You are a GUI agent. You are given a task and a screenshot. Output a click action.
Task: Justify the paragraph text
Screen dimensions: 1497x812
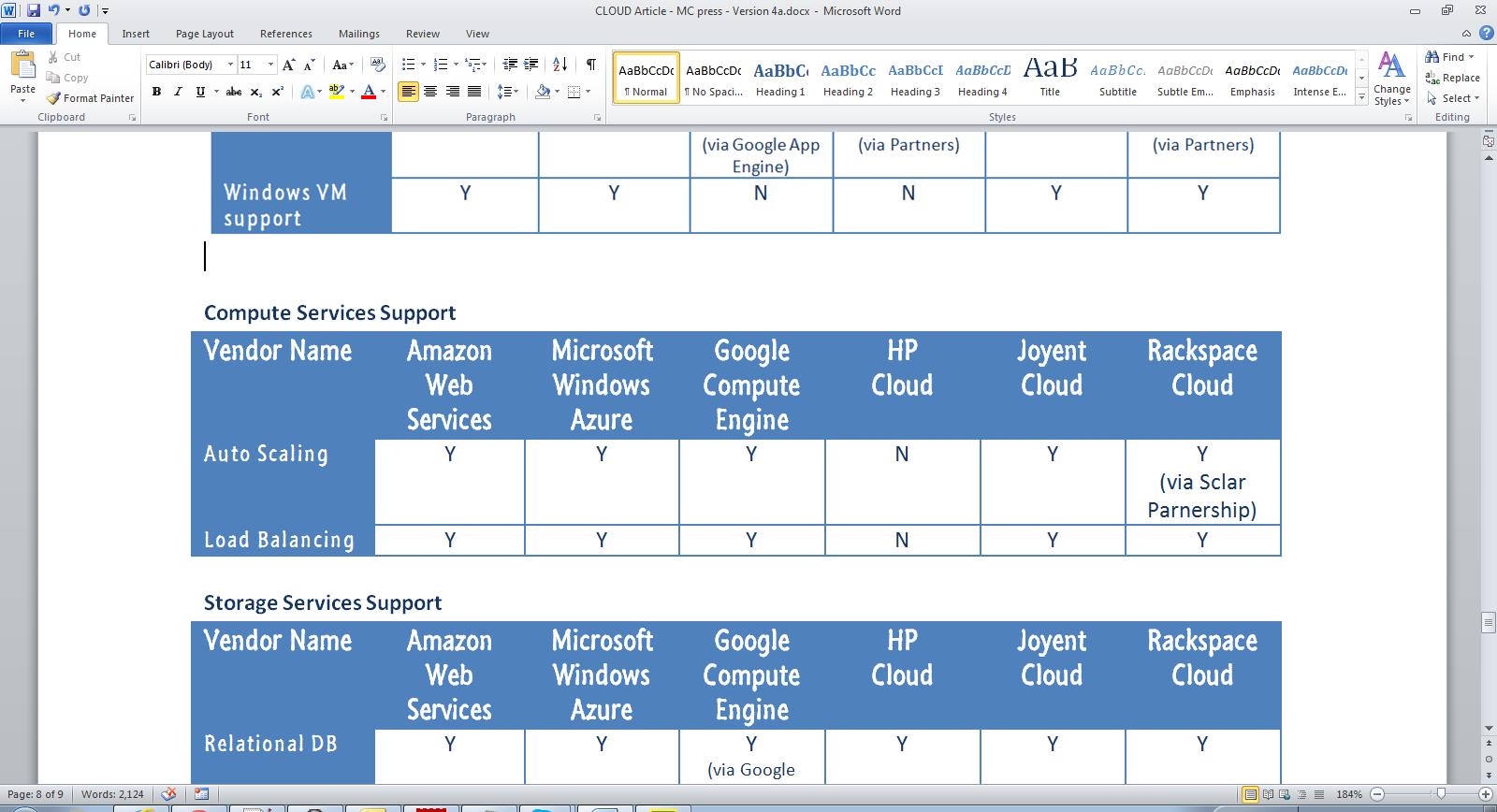pyautogui.click(x=475, y=92)
